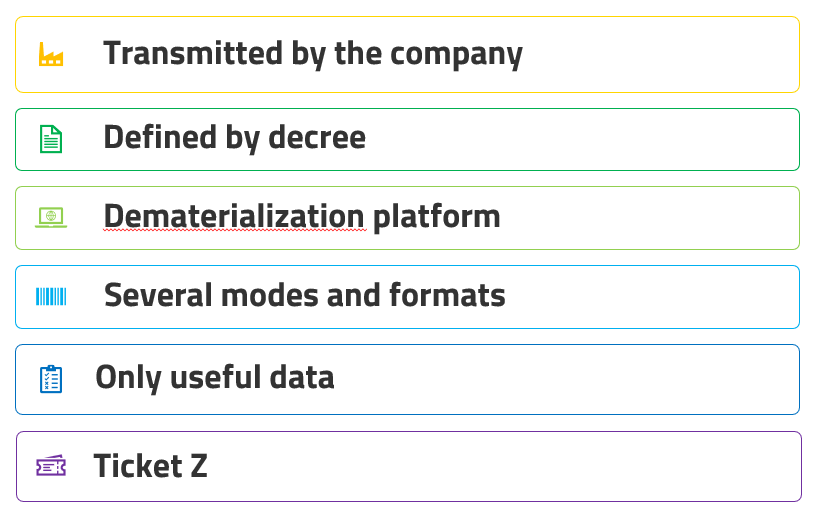Click the laptop with globe icon
825x518 pixels.
51,217
